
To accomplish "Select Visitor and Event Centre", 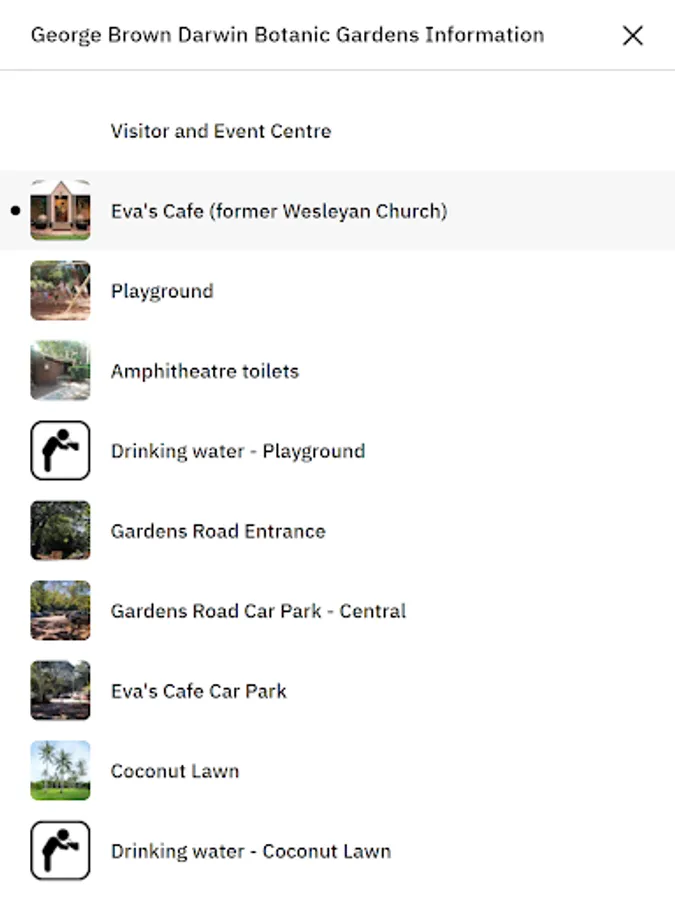I will pyautogui.click(x=221, y=131).
